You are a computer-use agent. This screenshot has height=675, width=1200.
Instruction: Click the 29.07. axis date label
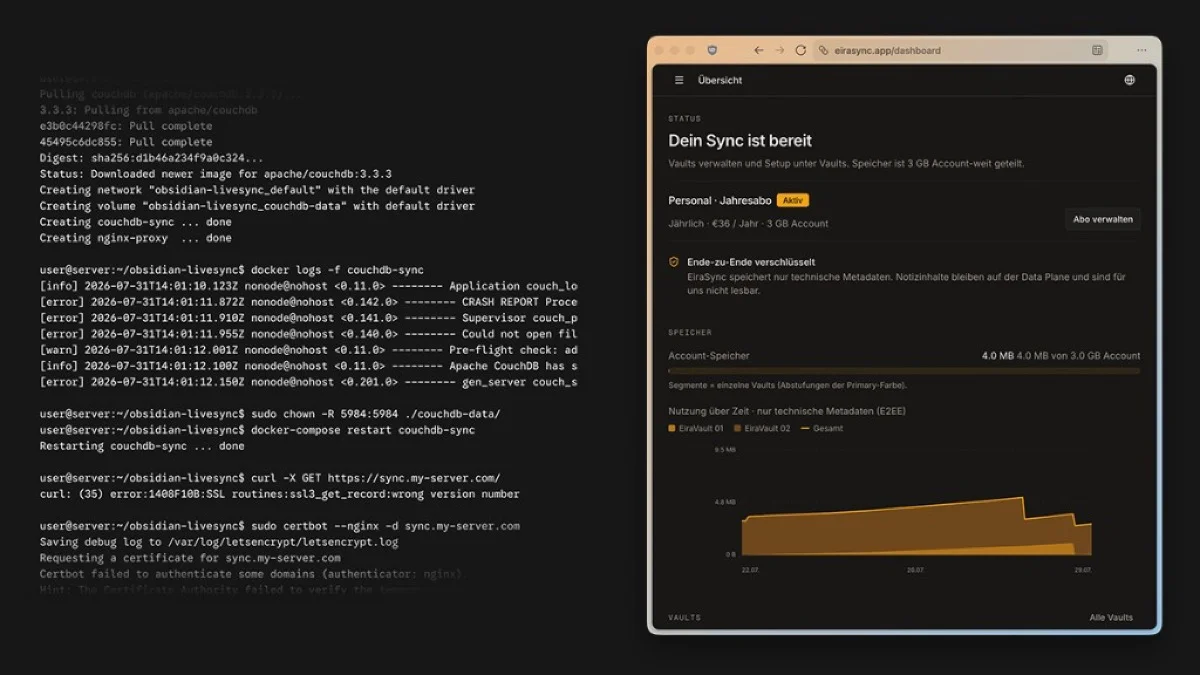click(1082, 569)
